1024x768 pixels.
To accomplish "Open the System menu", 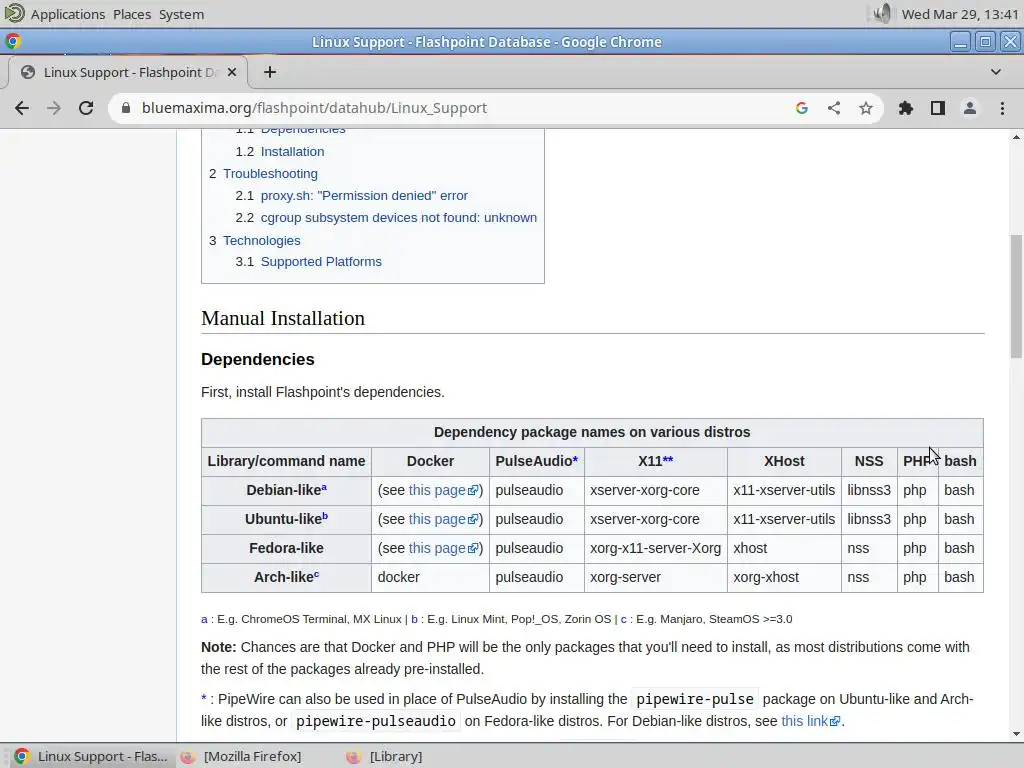I will pyautogui.click(x=182, y=14).
